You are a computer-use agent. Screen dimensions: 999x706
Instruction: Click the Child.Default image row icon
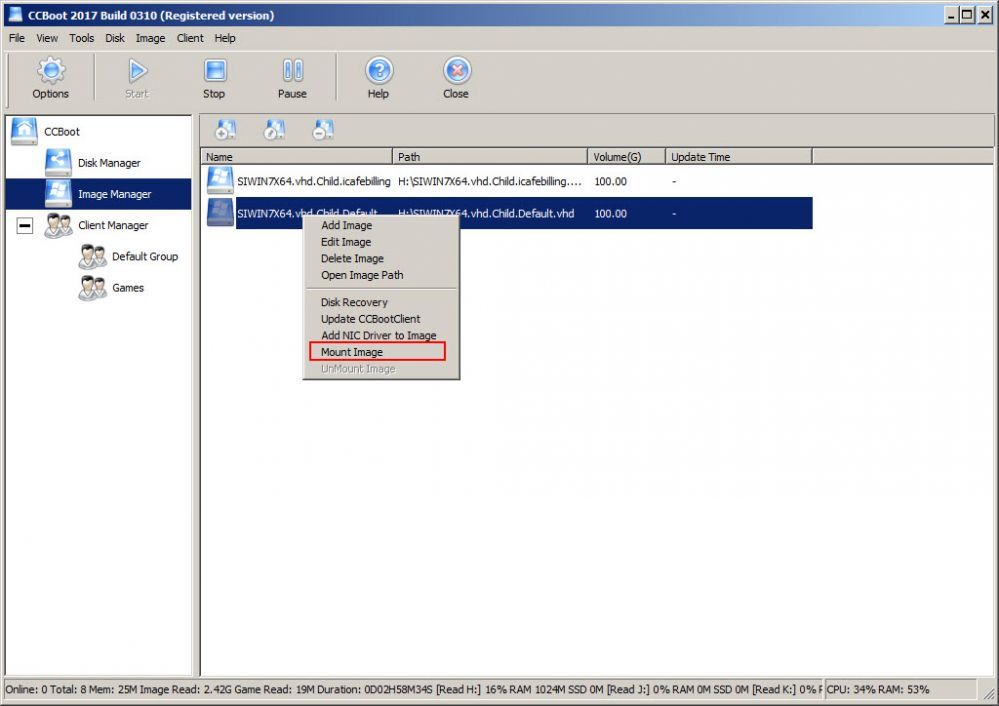click(220, 212)
